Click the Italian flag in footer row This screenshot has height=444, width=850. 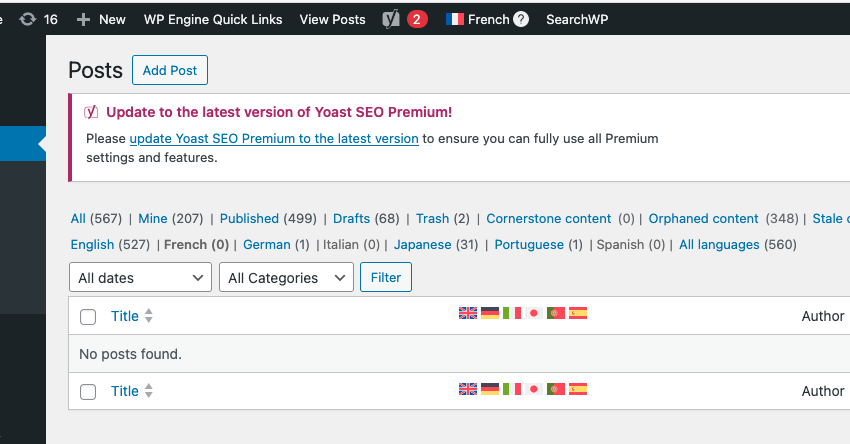pos(512,389)
